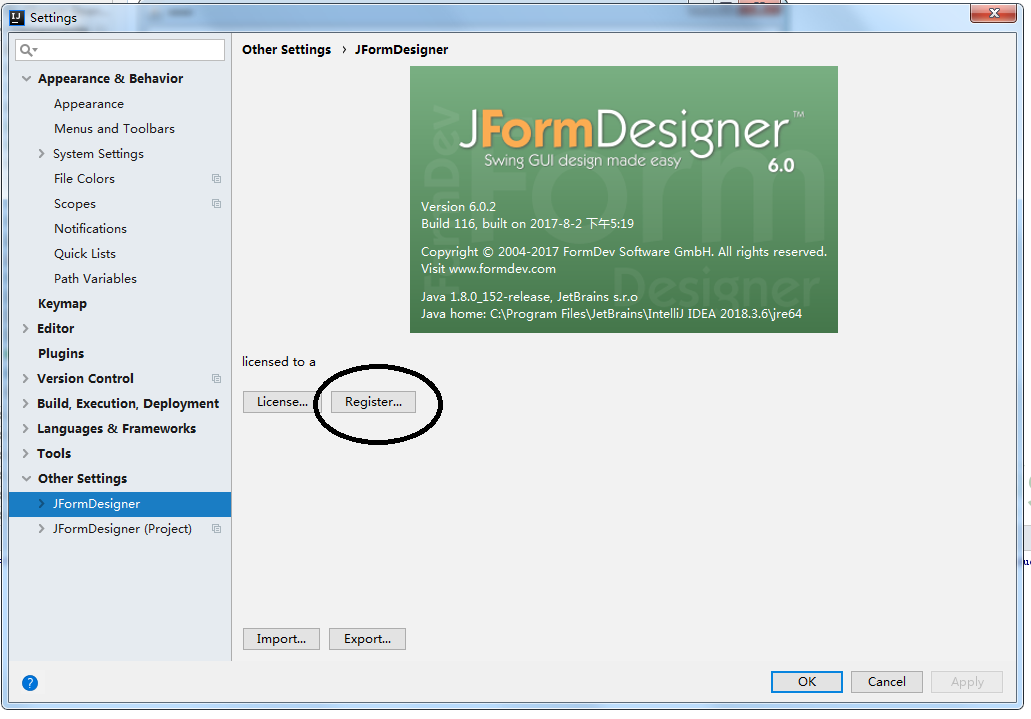The width and height of the screenshot is (1031, 719).
Task: Click the project-level icon beside Scopes
Action: click(216, 203)
